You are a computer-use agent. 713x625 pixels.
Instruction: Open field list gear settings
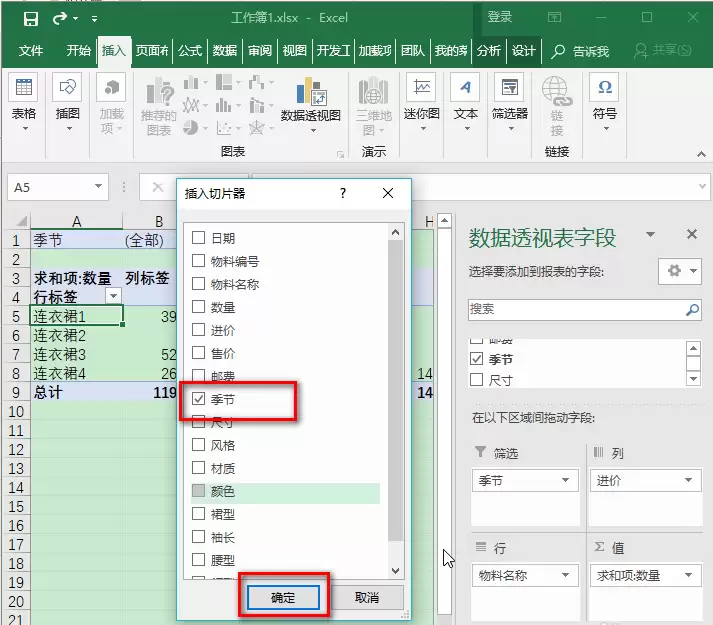pyautogui.click(x=680, y=271)
